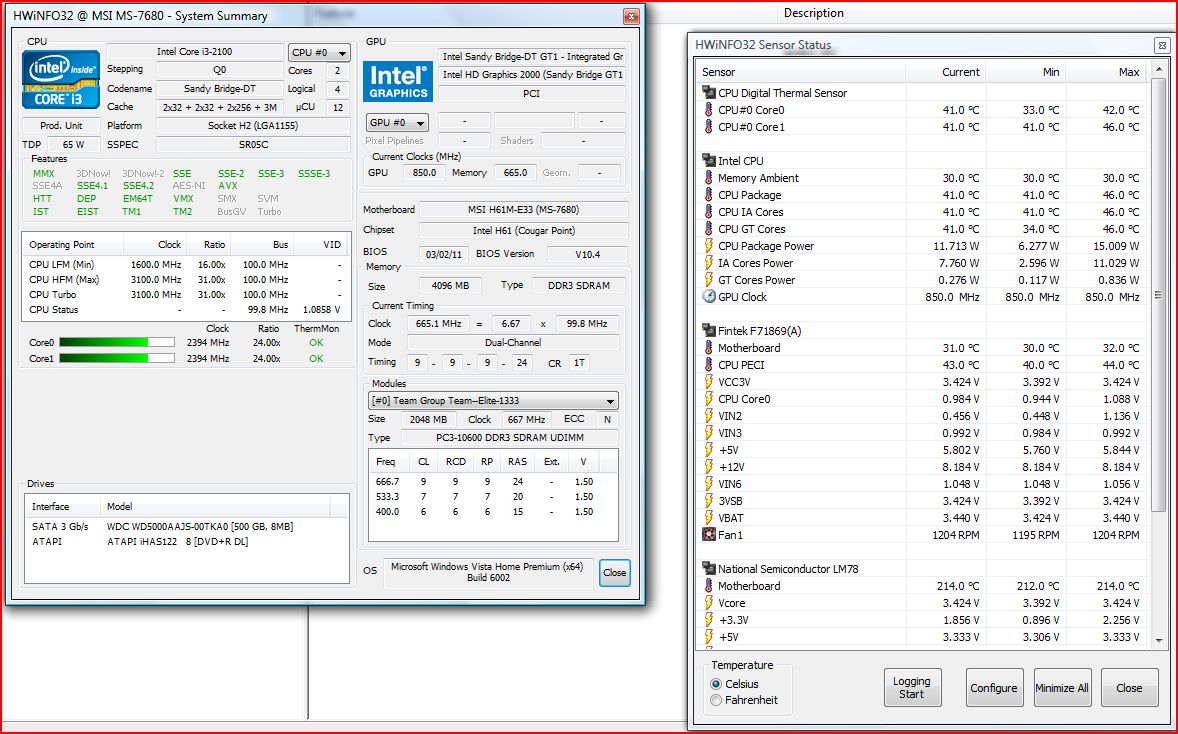Click the Intel Core i3 logo
1178x734 pixels.
pyautogui.click(x=61, y=80)
